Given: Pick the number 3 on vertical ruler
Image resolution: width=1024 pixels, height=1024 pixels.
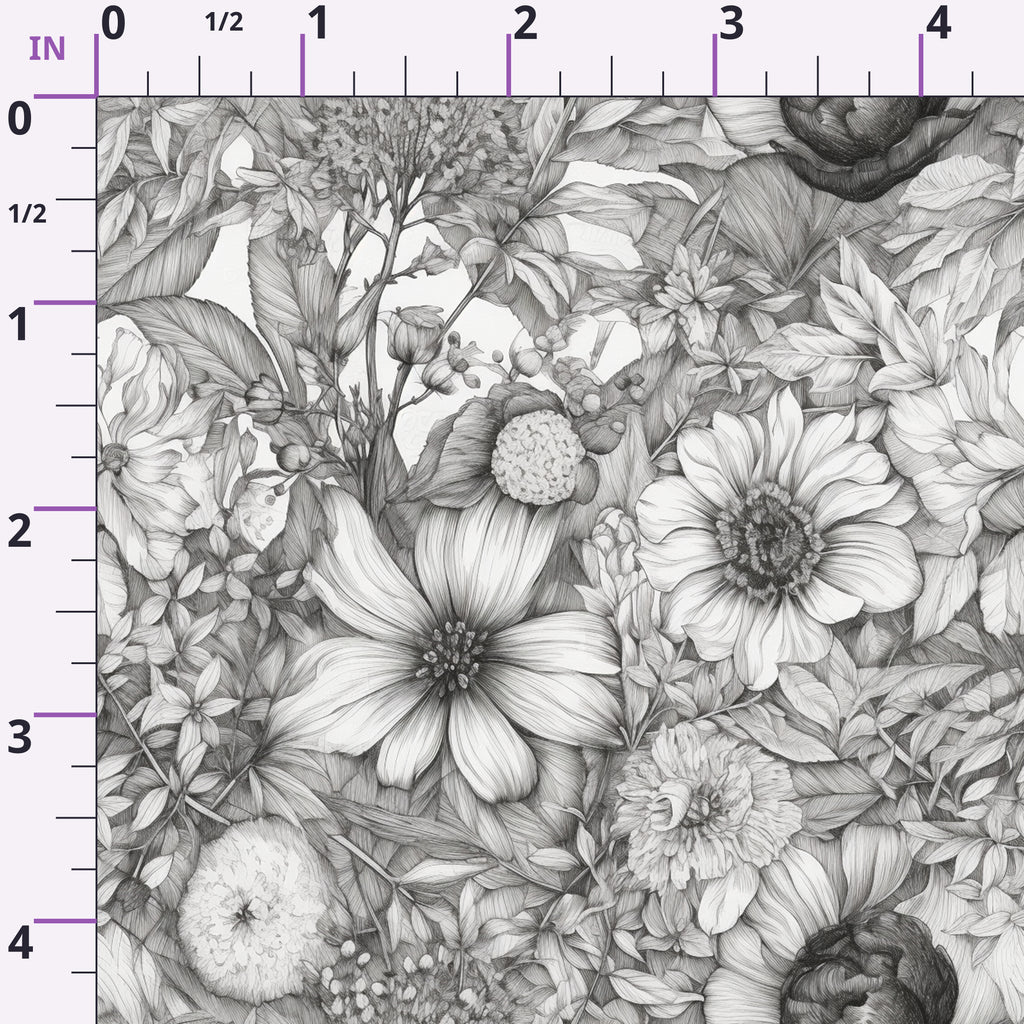Looking at the screenshot, I should click(20, 737).
